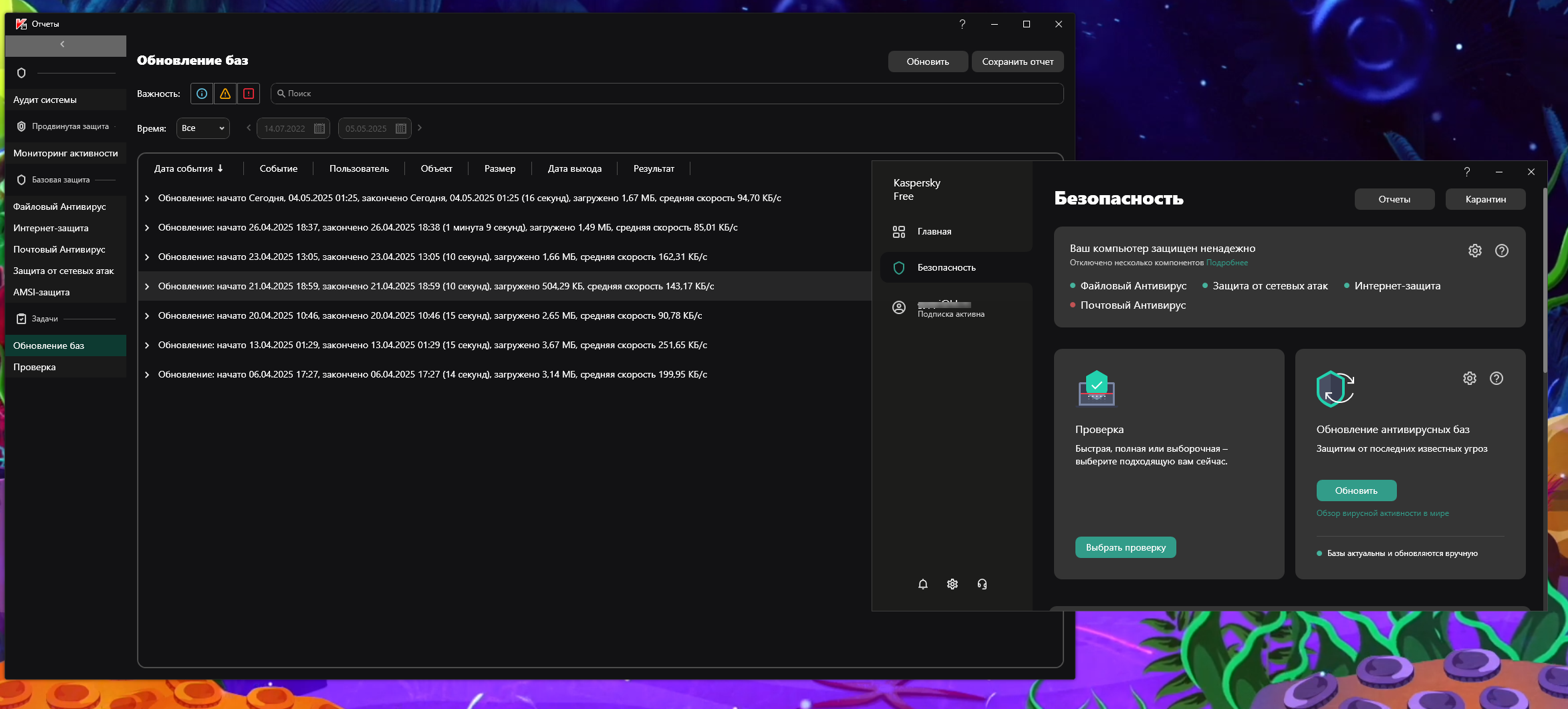Open settings via sidebar gear icon
Screen dimensions: 1568x709
point(952,584)
